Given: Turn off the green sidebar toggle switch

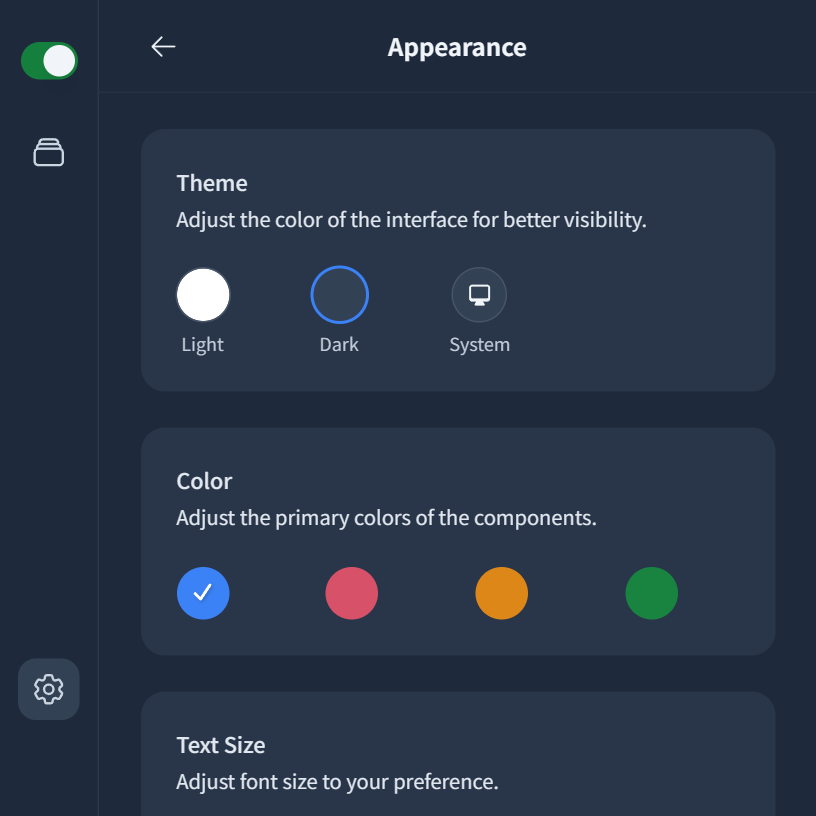Looking at the screenshot, I should 49,61.
